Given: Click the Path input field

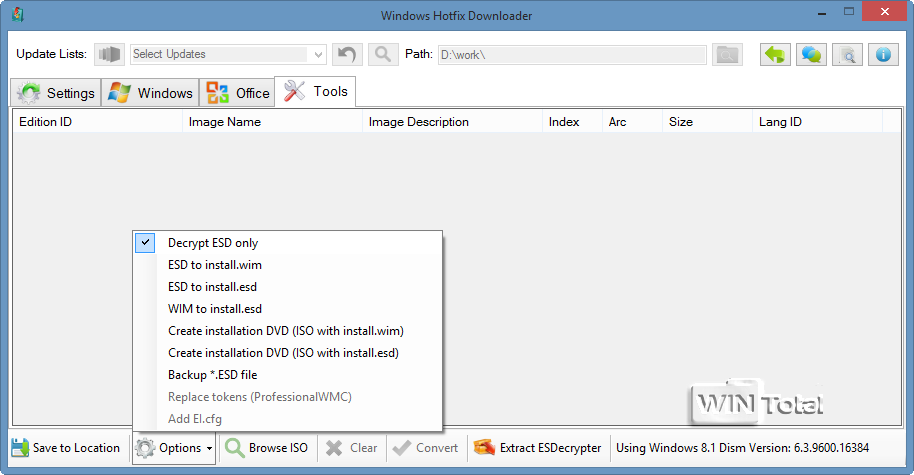Looking at the screenshot, I should pyautogui.click(x=570, y=54).
